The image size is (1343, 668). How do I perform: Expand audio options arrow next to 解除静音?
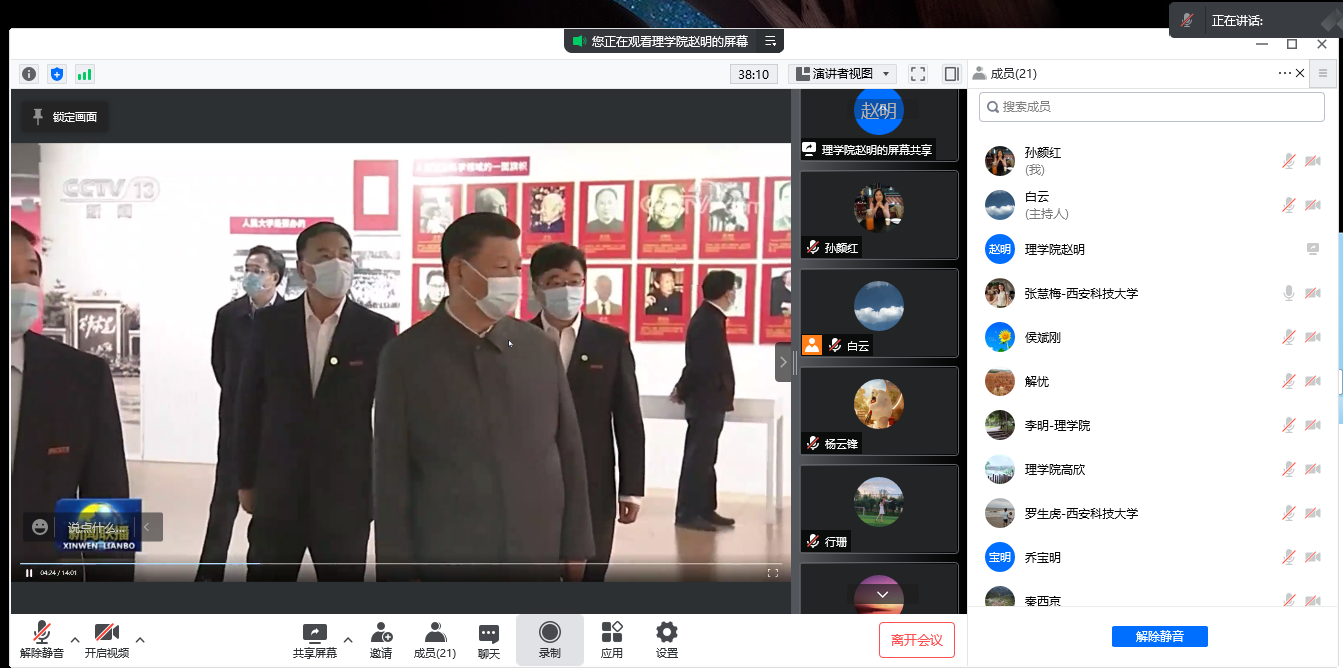75,640
